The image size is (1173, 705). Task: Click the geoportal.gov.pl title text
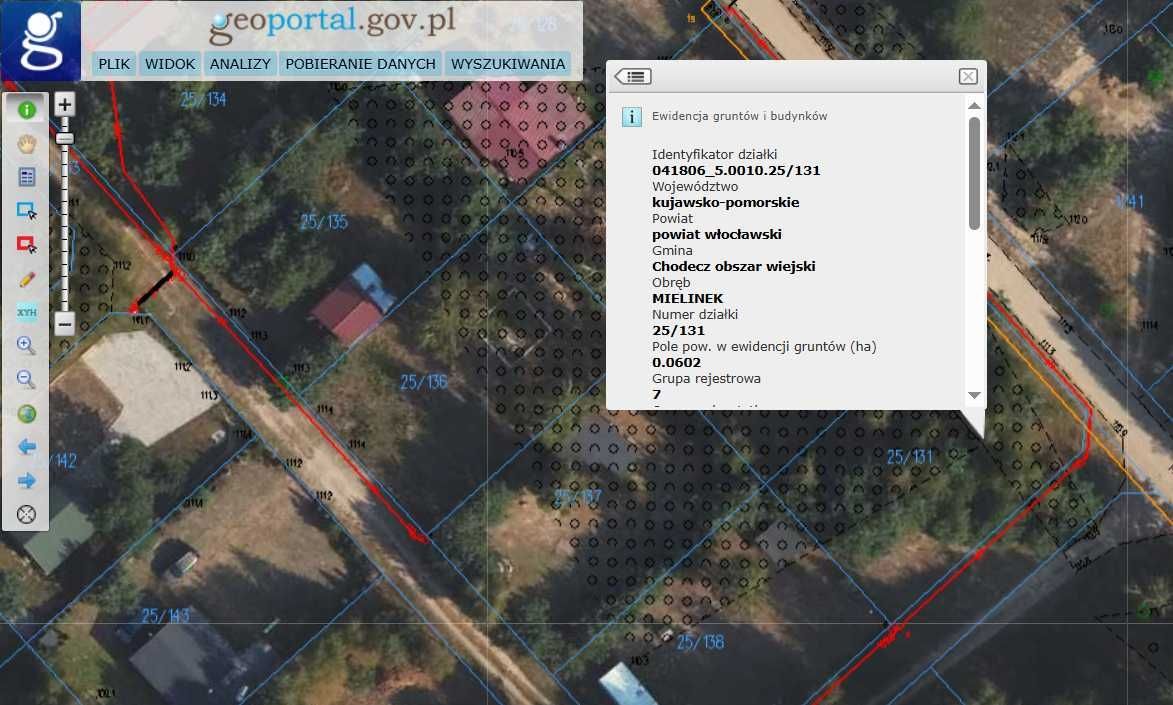tap(332, 22)
